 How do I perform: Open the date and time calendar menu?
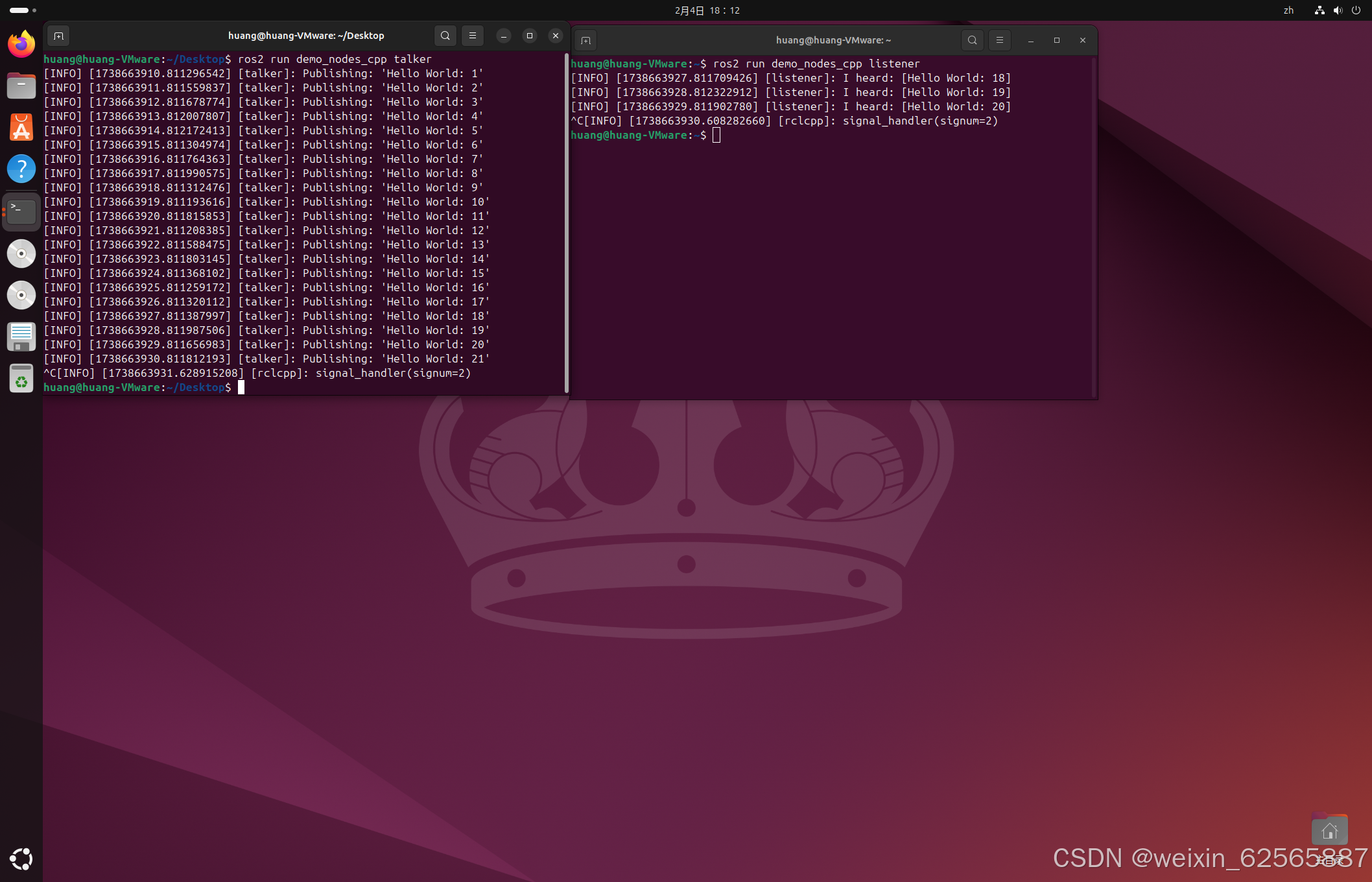tap(707, 10)
